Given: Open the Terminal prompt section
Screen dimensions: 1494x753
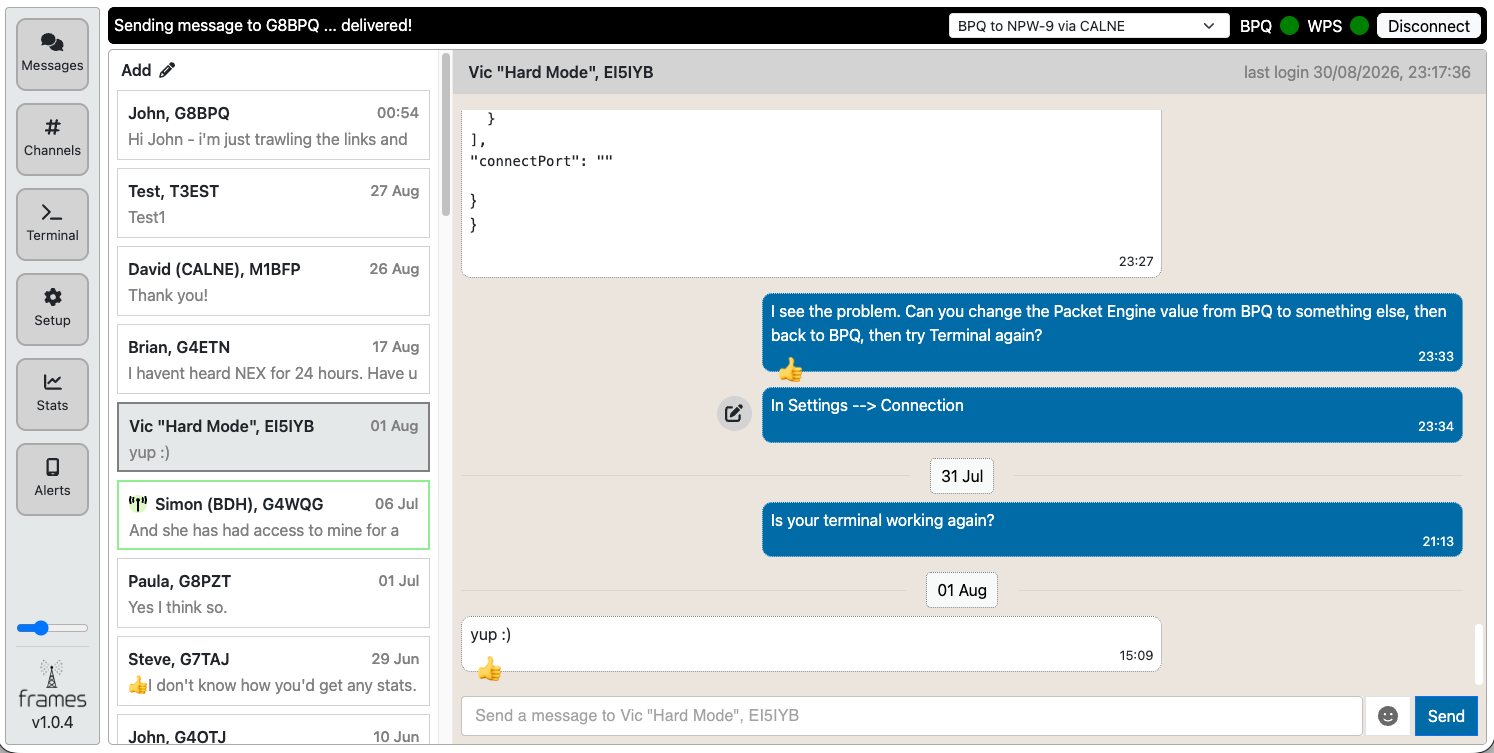Looking at the screenshot, I should pos(53,224).
